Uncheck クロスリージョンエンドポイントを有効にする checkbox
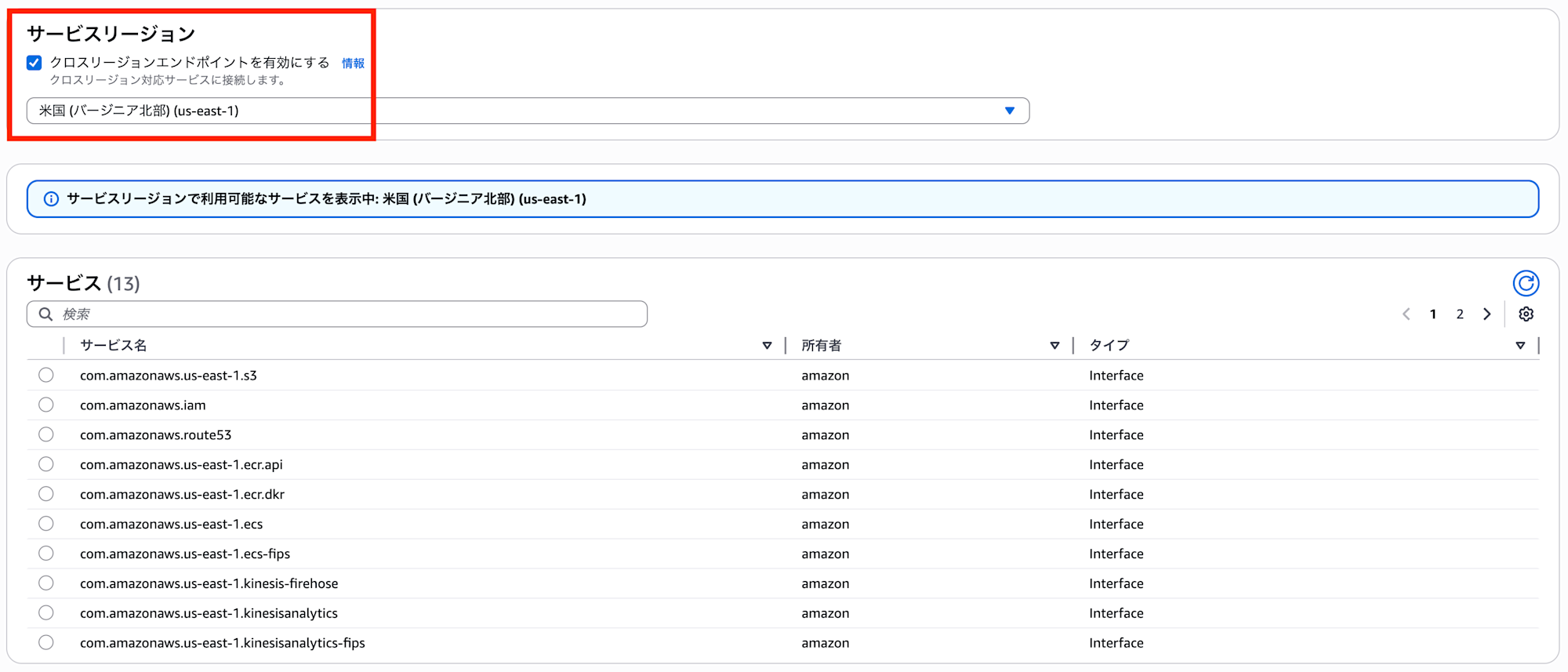This screenshot has width=1568, height=672. tap(34, 63)
